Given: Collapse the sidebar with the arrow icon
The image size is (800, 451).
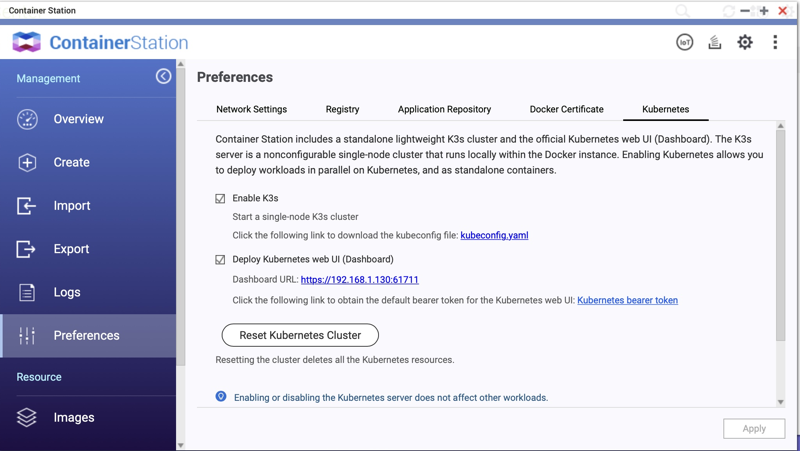Looking at the screenshot, I should [x=163, y=77].
